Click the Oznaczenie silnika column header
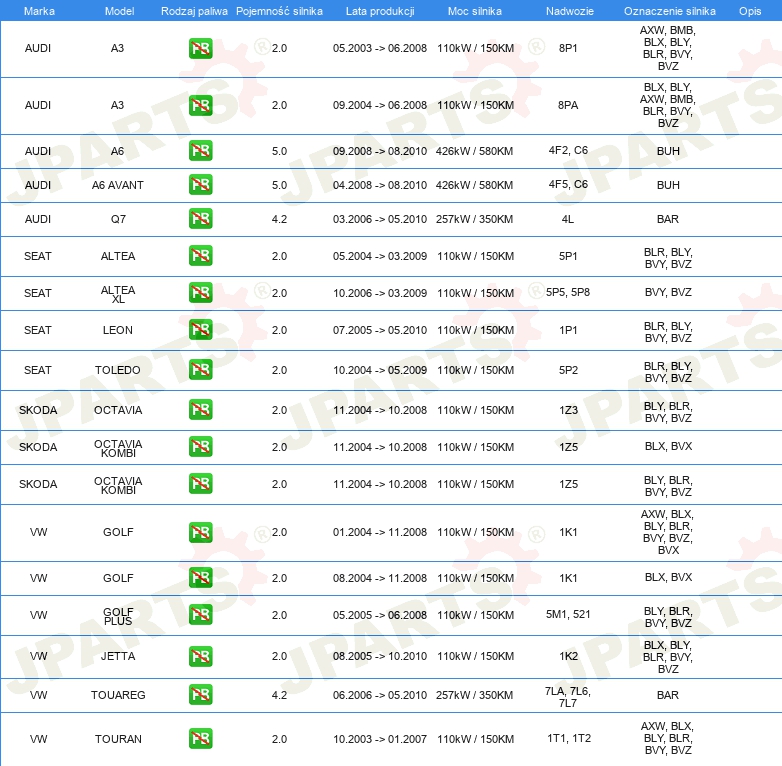This screenshot has width=782, height=766. tap(668, 10)
